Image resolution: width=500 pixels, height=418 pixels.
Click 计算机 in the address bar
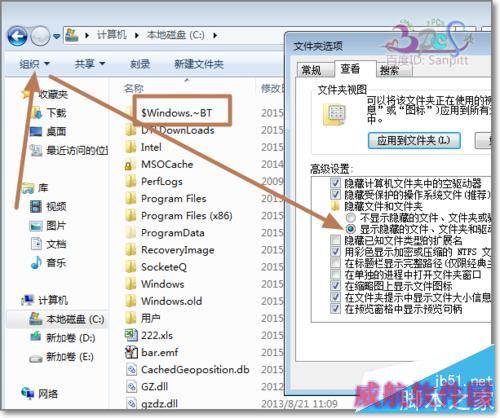pos(112,35)
